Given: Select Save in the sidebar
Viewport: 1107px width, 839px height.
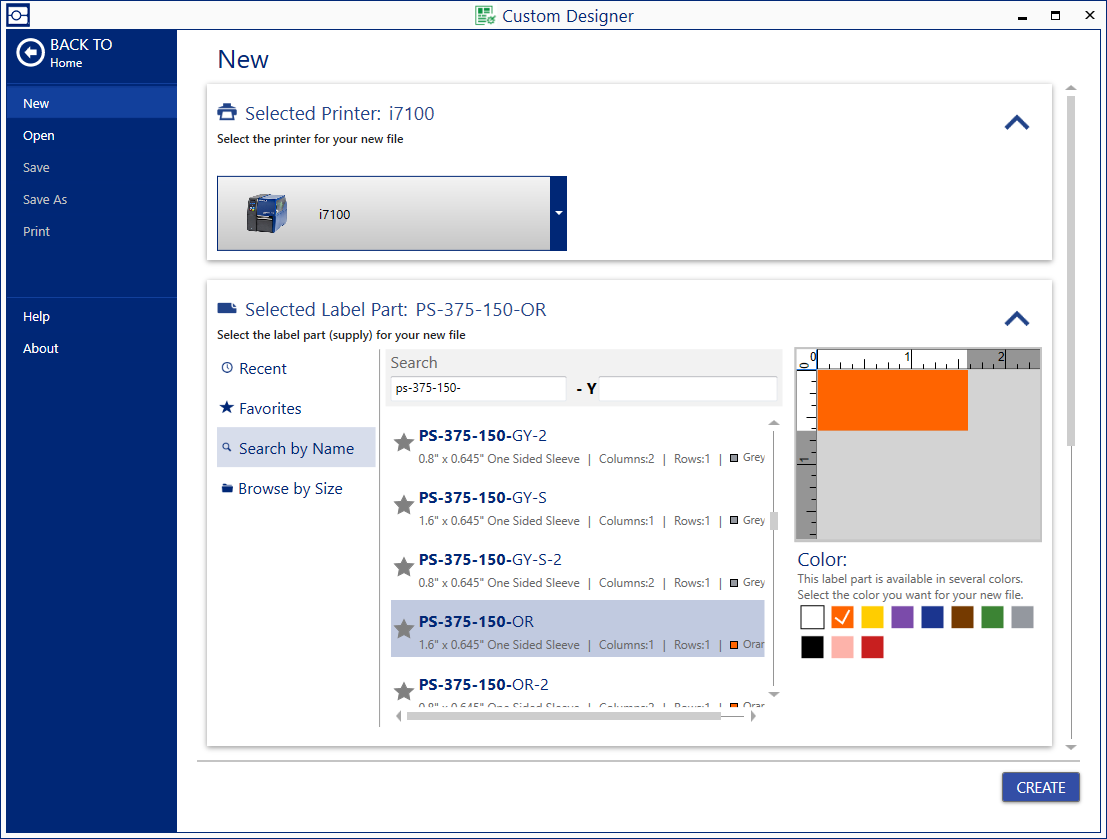Looking at the screenshot, I should [91, 167].
